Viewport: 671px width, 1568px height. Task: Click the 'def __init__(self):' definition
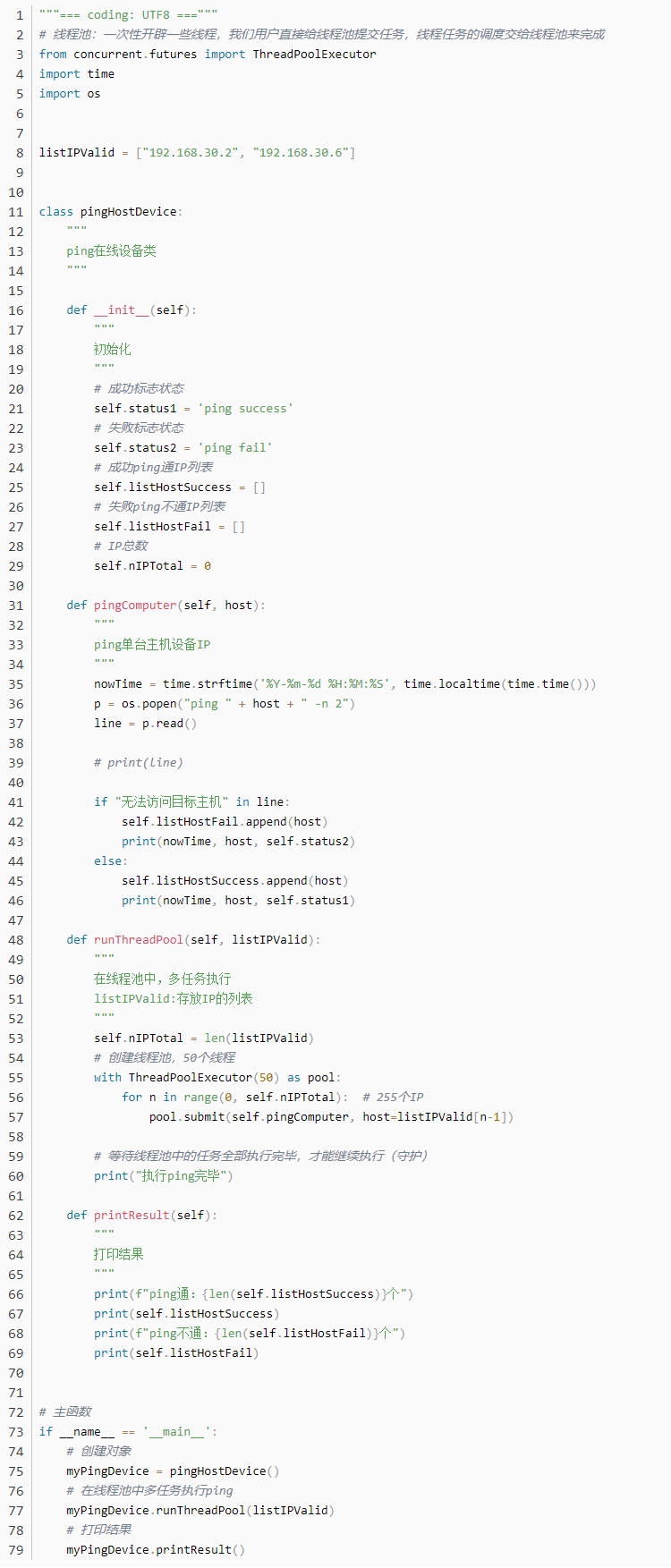pos(132,310)
